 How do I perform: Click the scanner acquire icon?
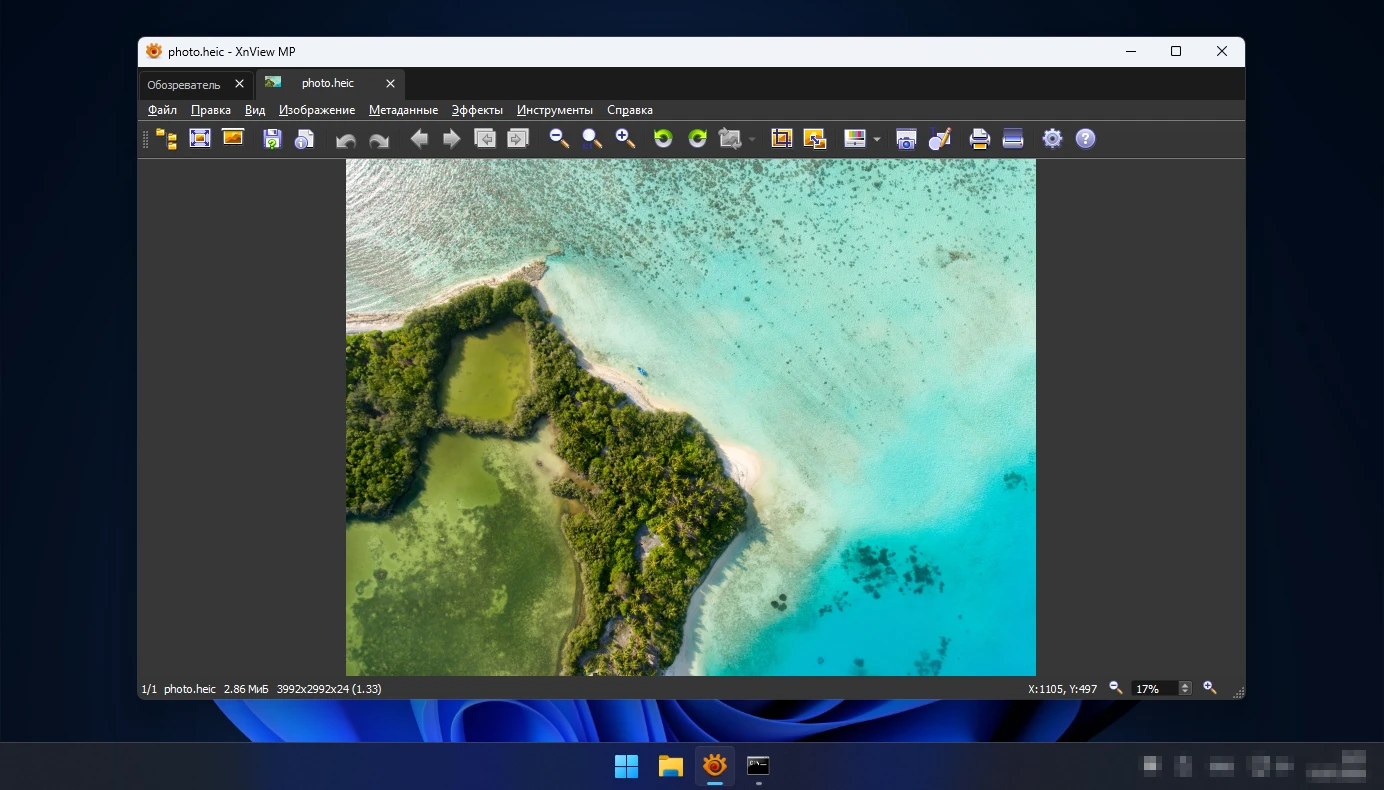click(1013, 139)
